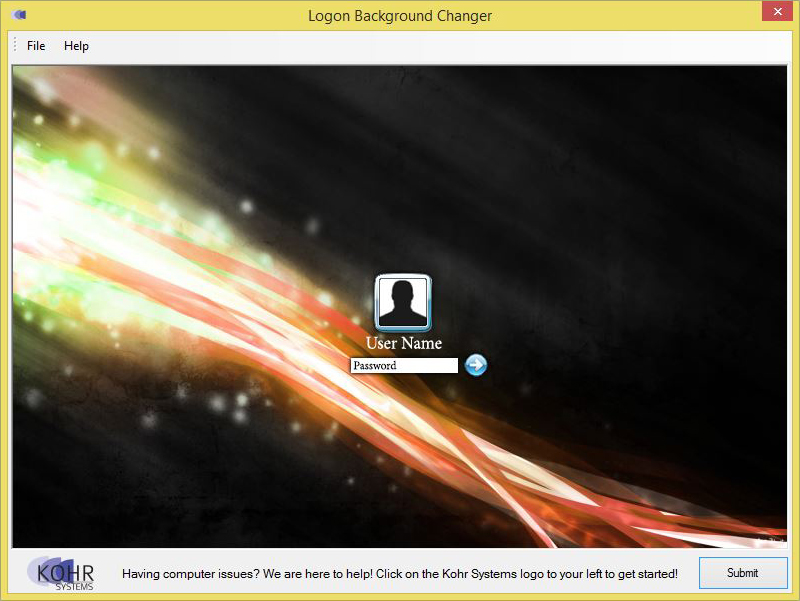Click the Submit button
Screen dimensions: 800x601
click(743, 573)
